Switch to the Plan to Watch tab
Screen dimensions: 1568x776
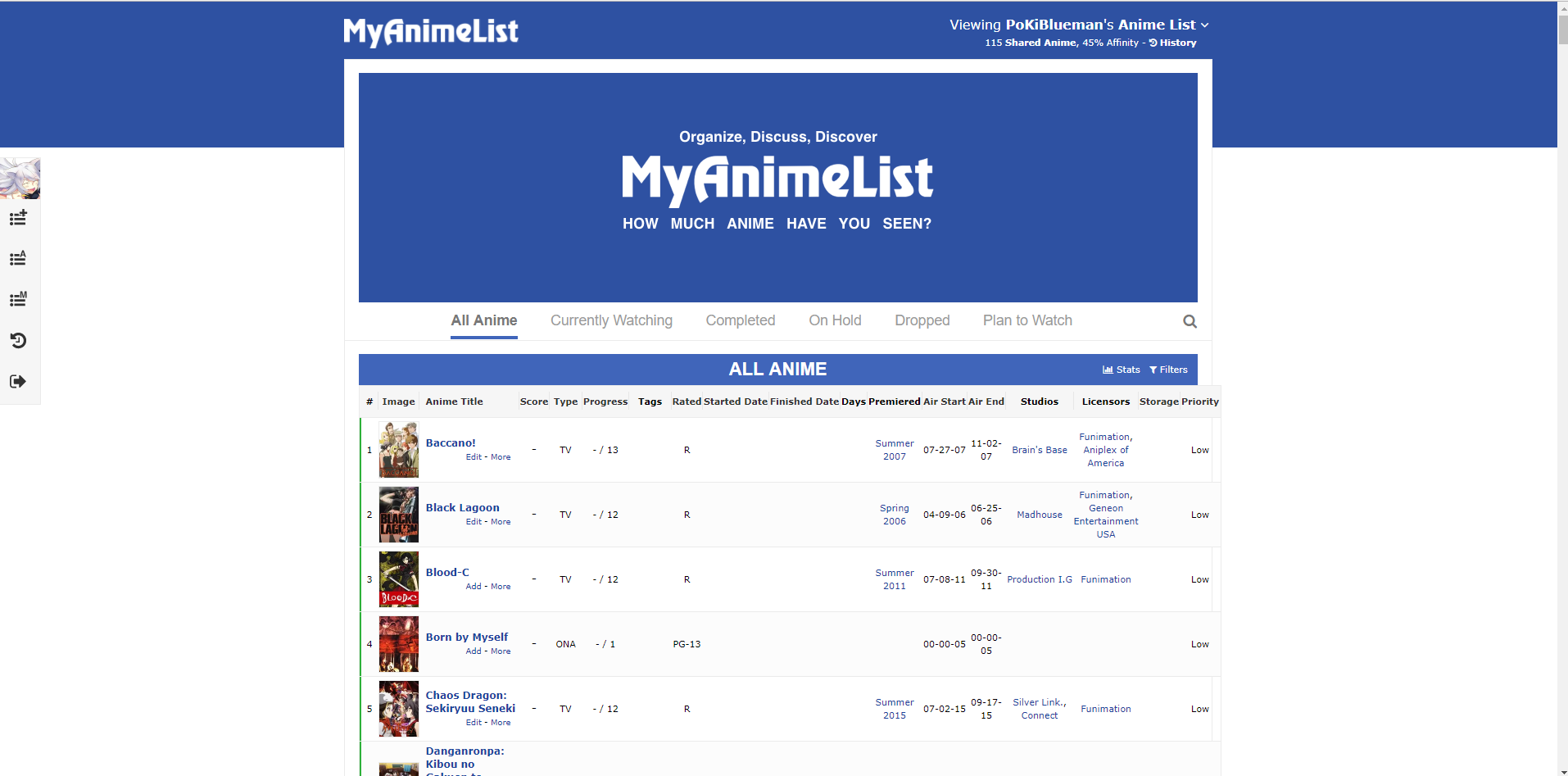[1027, 320]
